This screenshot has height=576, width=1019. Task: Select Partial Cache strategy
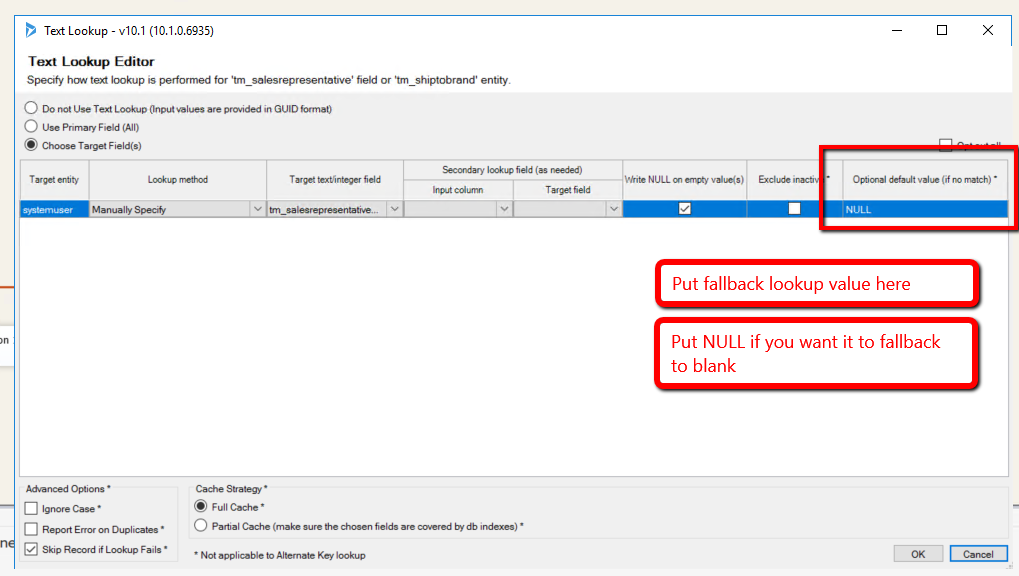(x=201, y=525)
